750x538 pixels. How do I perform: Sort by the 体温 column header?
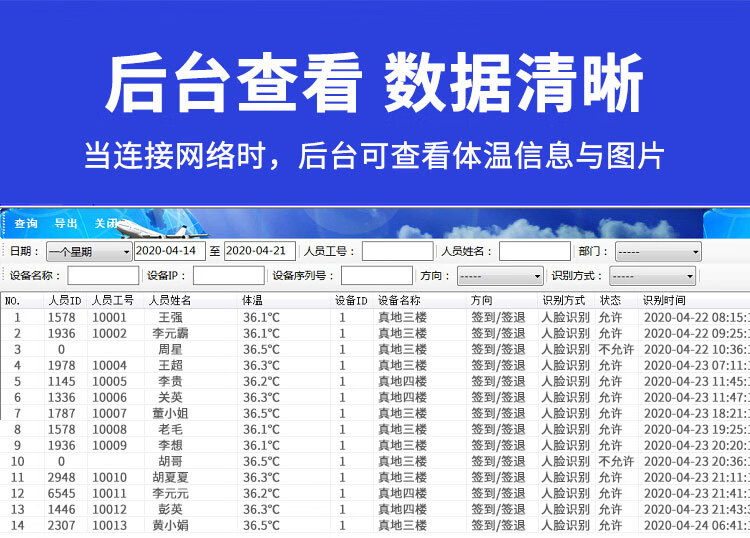(252, 300)
